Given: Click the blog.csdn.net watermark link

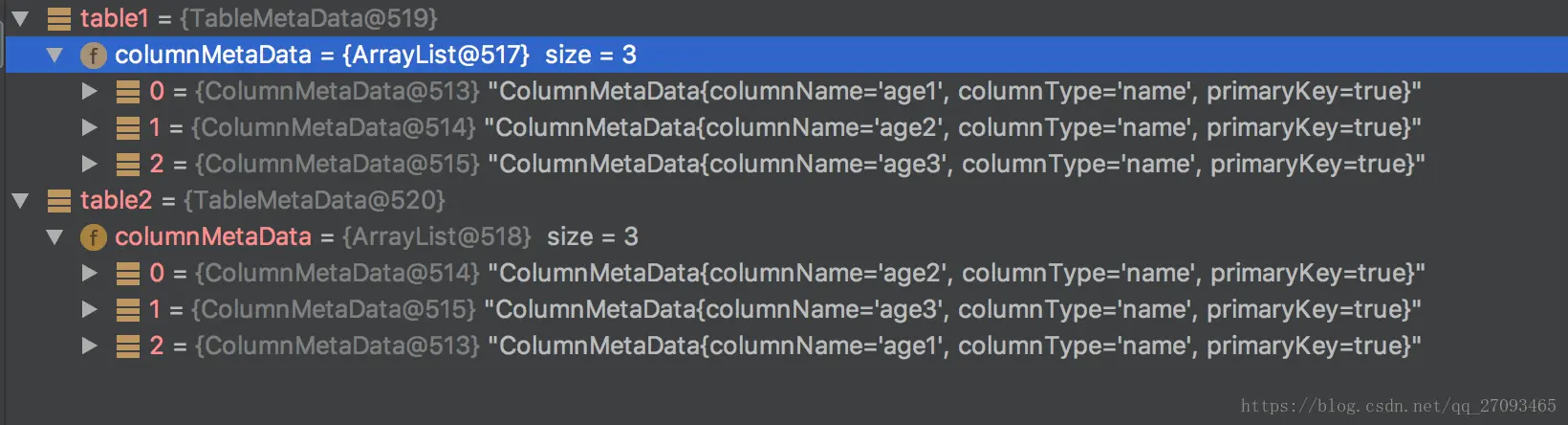Looking at the screenshot, I should [1398, 406].
